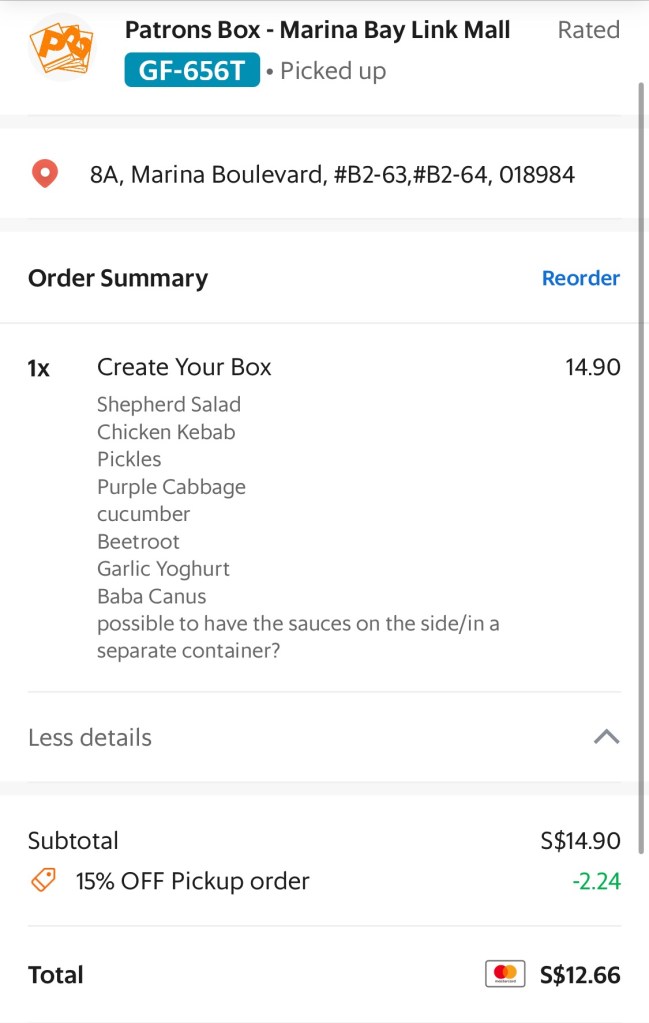Image resolution: width=649 pixels, height=1023 pixels.
Task: Click the Less details label
Action: pos(90,738)
